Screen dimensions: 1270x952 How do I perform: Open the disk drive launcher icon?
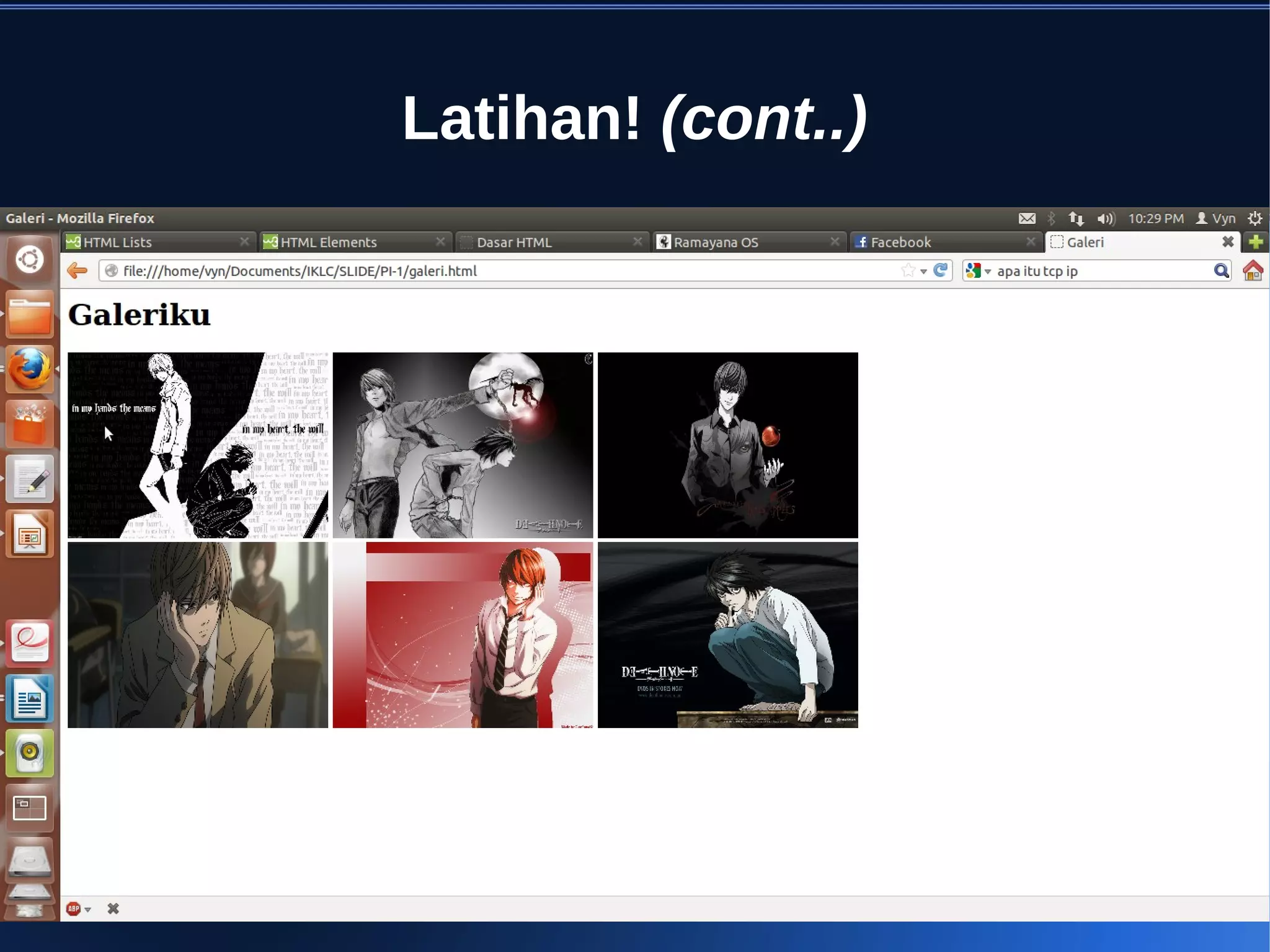[29, 861]
